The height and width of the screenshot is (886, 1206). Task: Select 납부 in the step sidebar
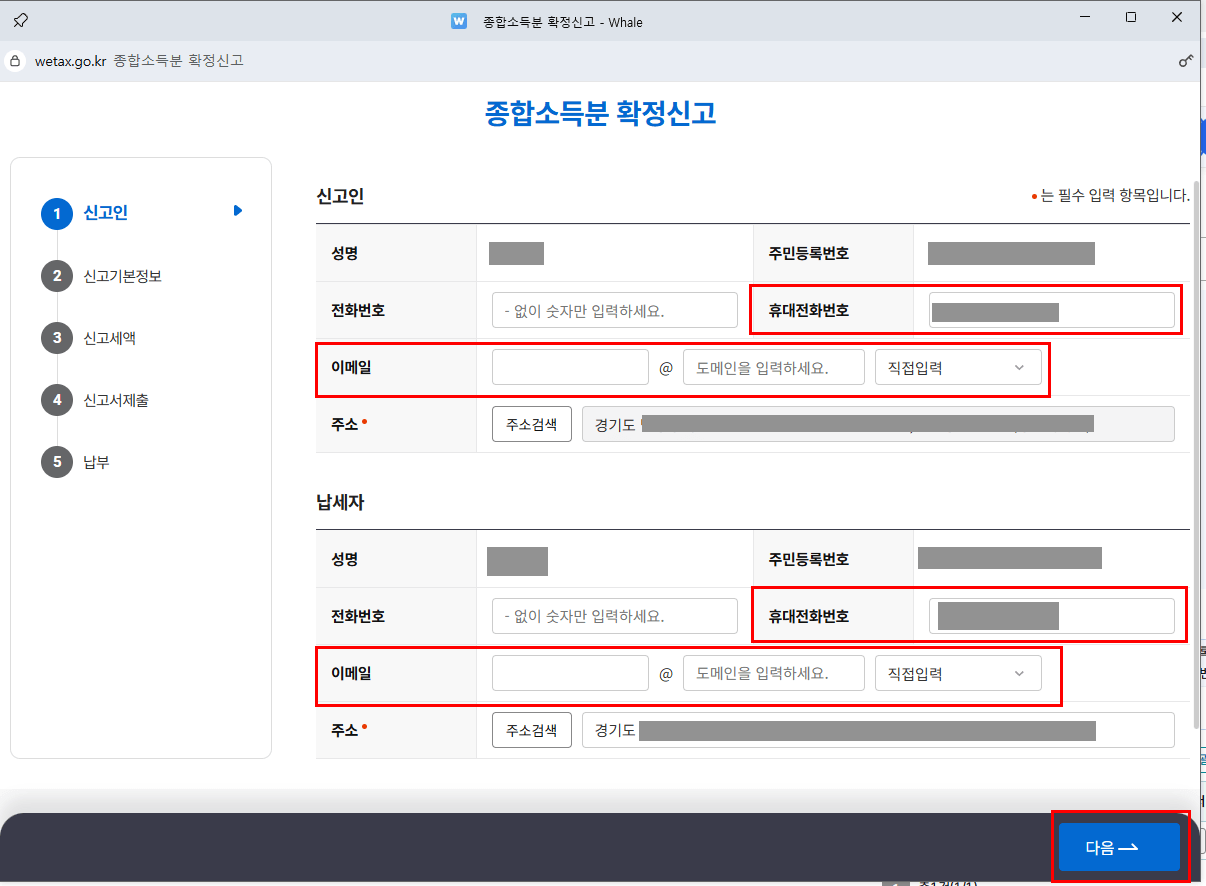tap(95, 462)
